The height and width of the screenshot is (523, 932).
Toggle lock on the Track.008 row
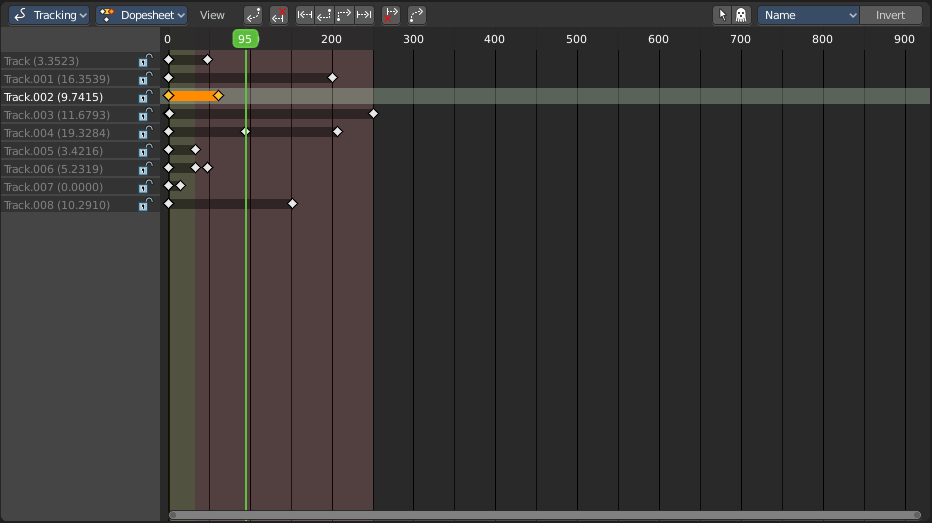pos(146,204)
